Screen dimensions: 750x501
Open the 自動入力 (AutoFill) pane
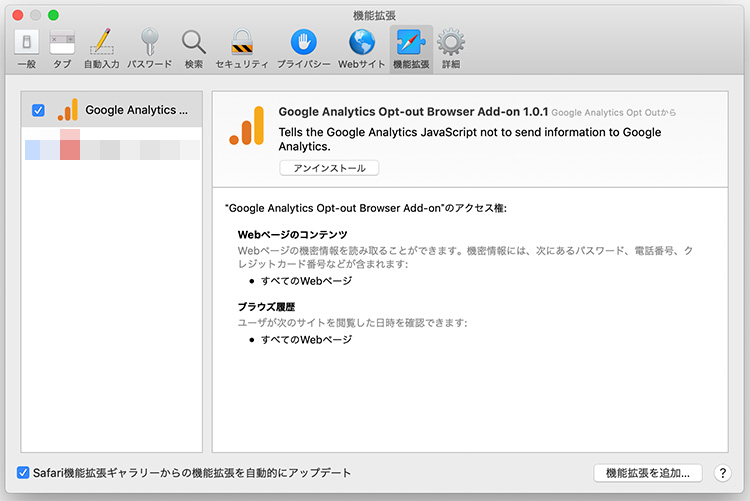coord(101,49)
